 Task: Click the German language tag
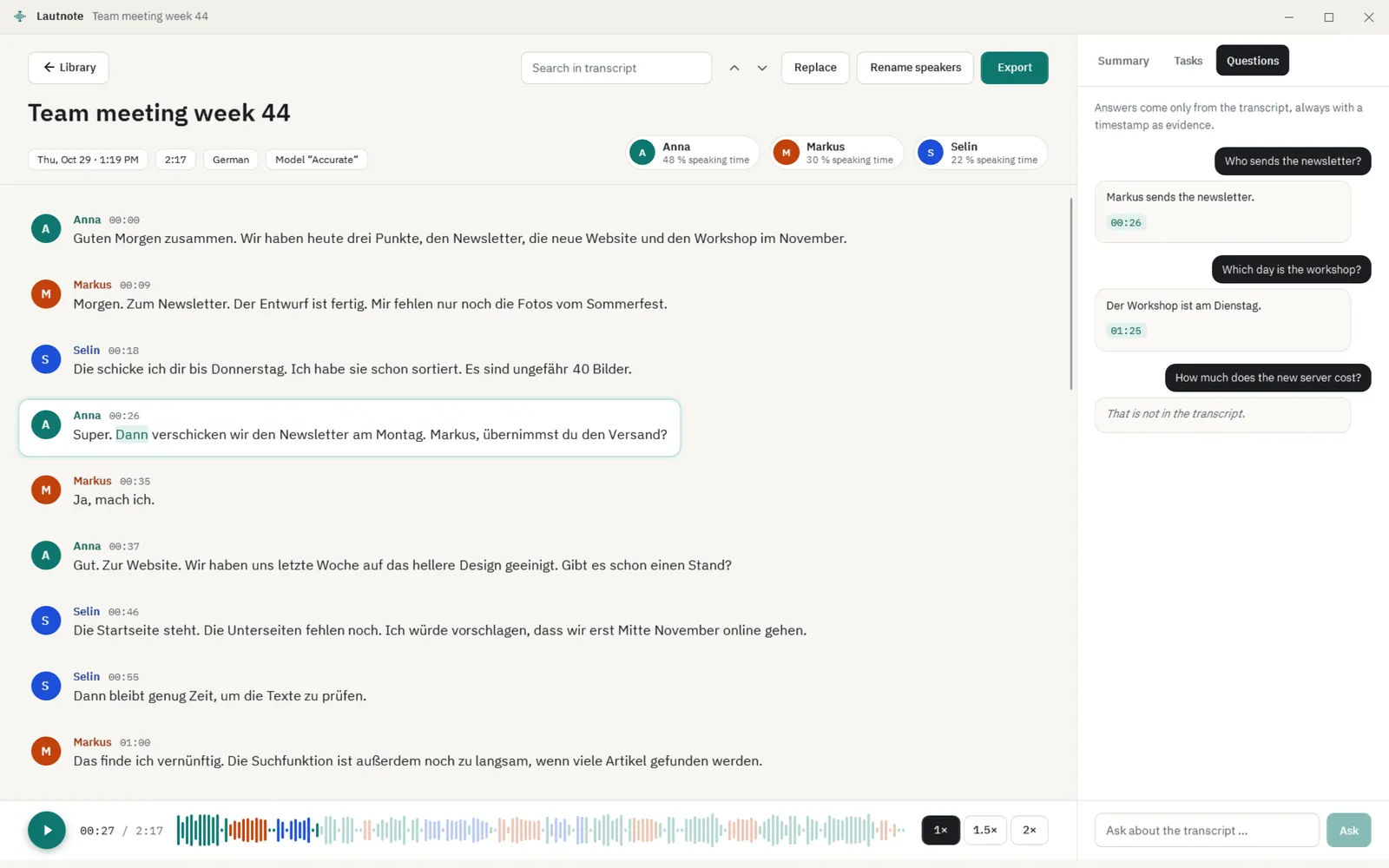(x=231, y=160)
